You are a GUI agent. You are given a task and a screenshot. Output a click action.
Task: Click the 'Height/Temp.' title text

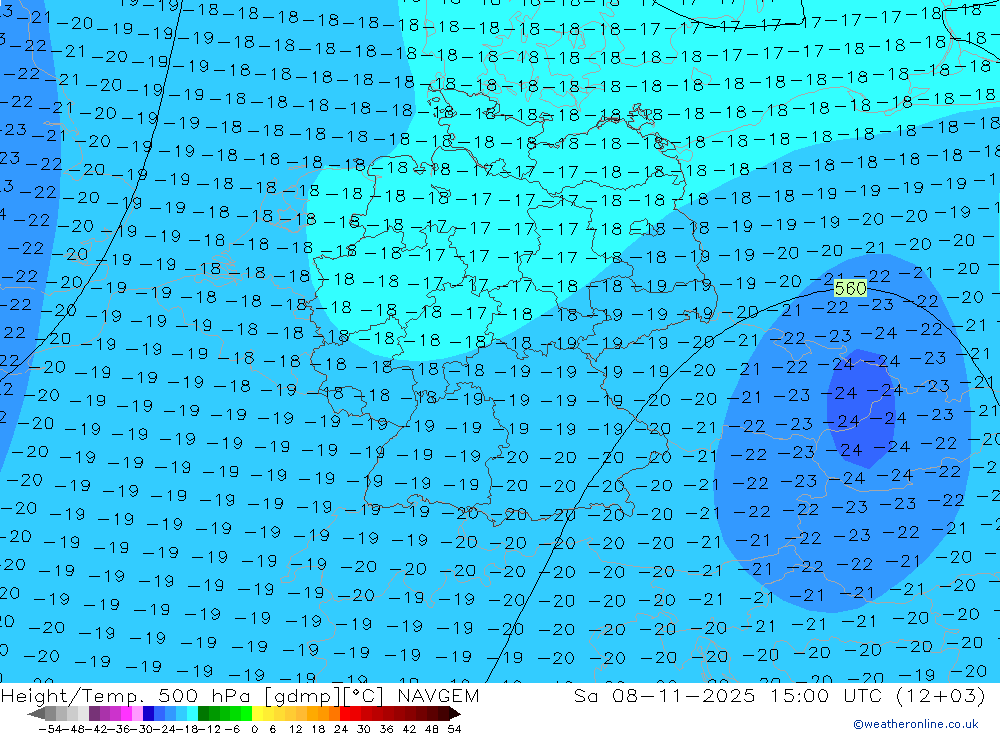[70, 695]
